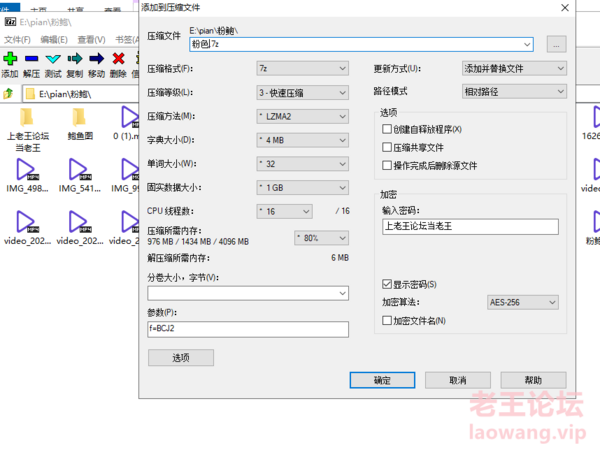Select the second video_202... file in bottom row
Image resolution: width=600 pixels, height=450 pixels.
click(80, 228)
